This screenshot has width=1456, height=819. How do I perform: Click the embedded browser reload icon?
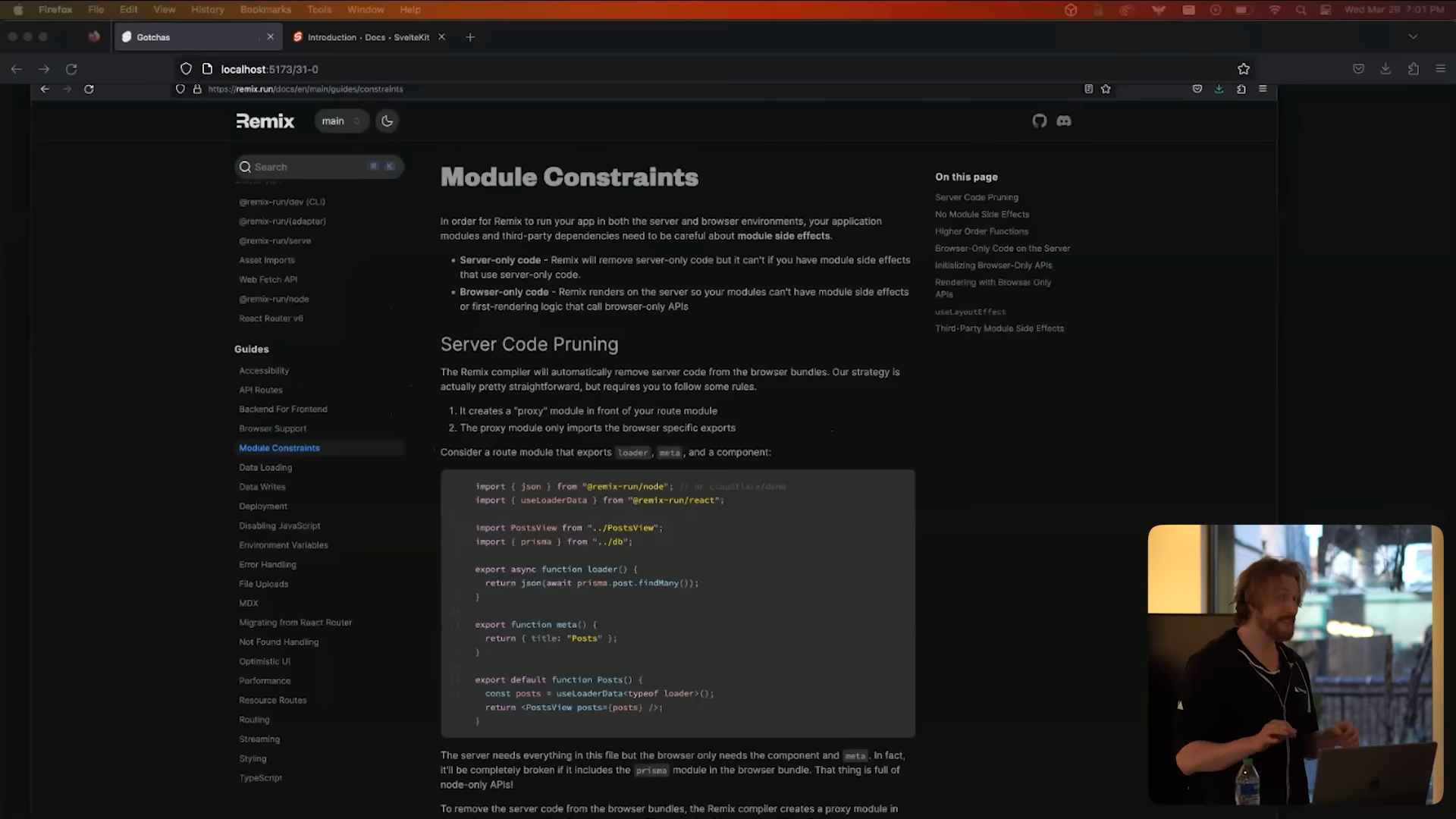(89, 89)
